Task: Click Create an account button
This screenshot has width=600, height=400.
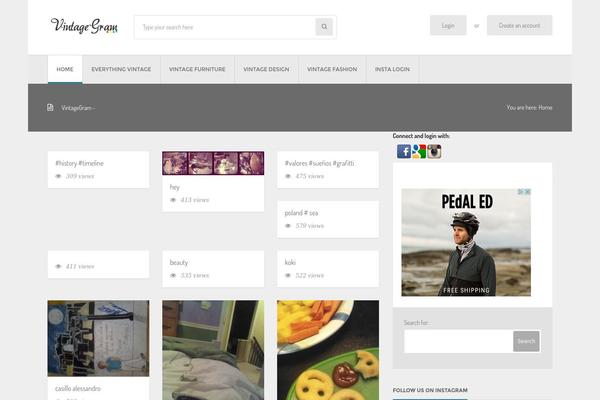Action: [519, 26]
